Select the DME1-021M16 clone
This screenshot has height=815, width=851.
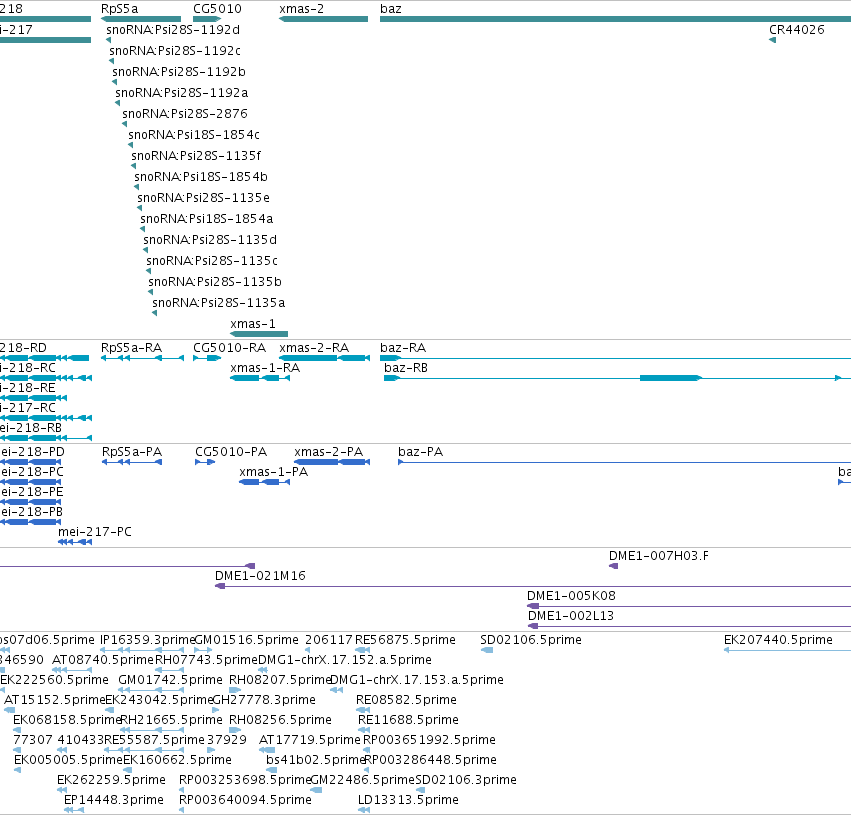tap(533, 586)
